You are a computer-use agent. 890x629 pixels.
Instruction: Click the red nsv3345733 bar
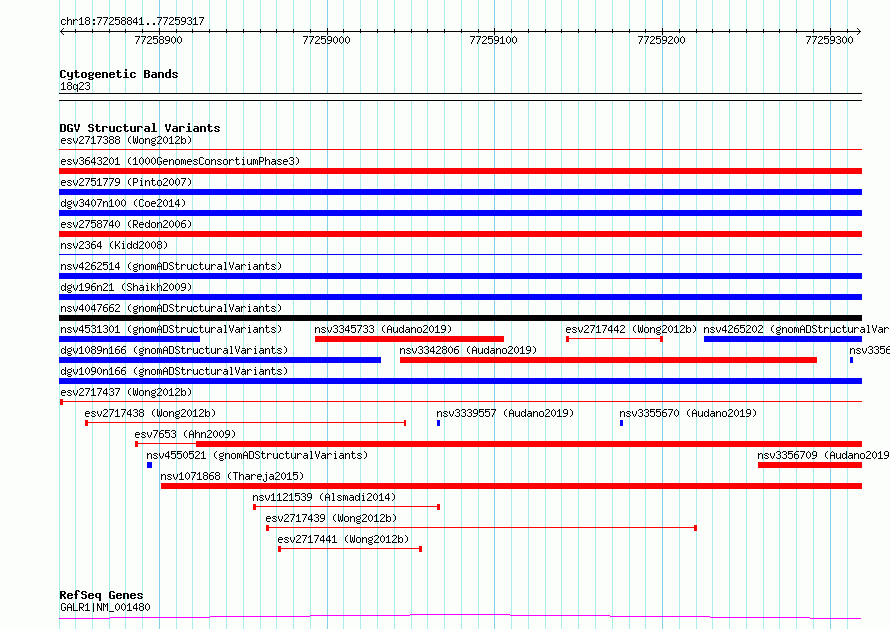point(409,339)
